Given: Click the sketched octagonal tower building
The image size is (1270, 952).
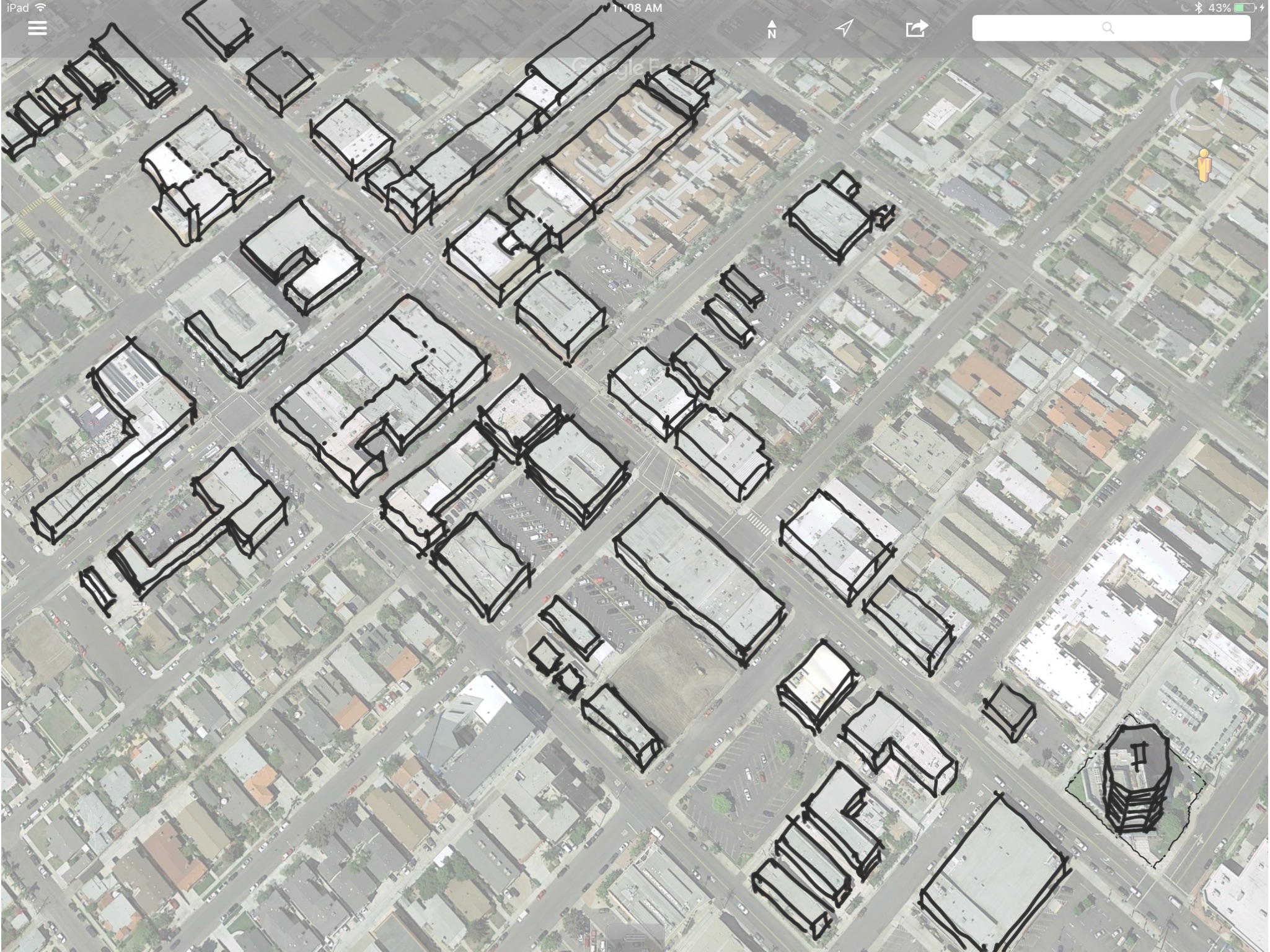Looking at the screenshot, I should pyautogui.click(x=1136, y=780).
